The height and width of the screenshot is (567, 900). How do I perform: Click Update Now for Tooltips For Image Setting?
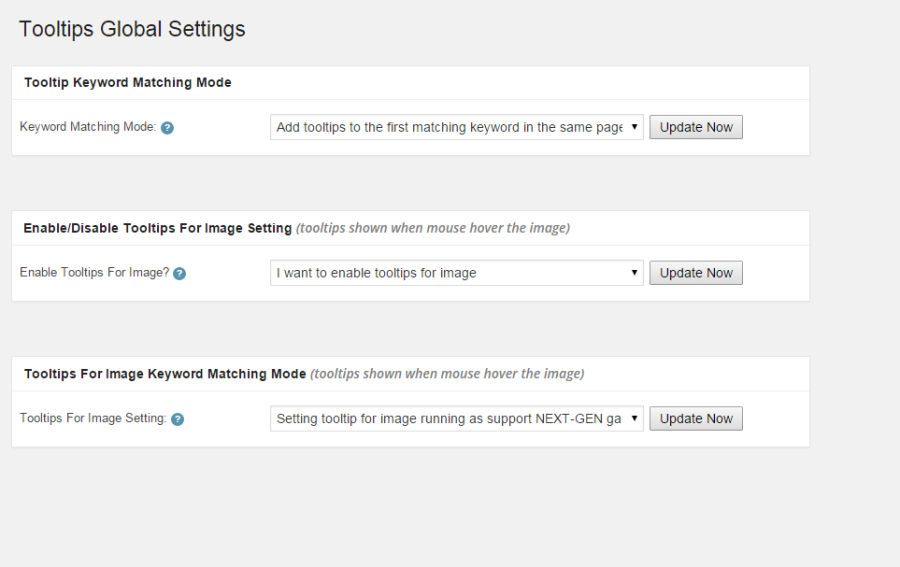coord(696,419)
